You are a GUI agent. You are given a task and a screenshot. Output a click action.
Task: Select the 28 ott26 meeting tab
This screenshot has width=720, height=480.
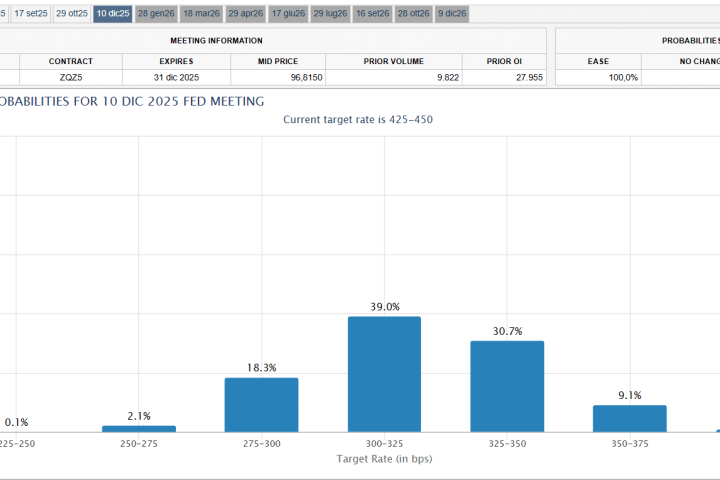(414, 14)
